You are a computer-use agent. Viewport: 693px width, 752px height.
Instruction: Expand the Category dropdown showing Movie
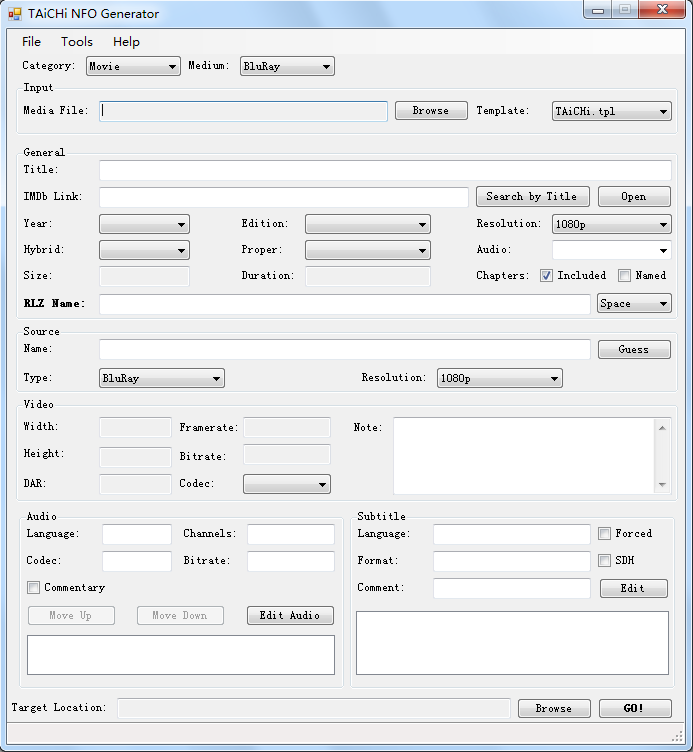coord(133,66)
